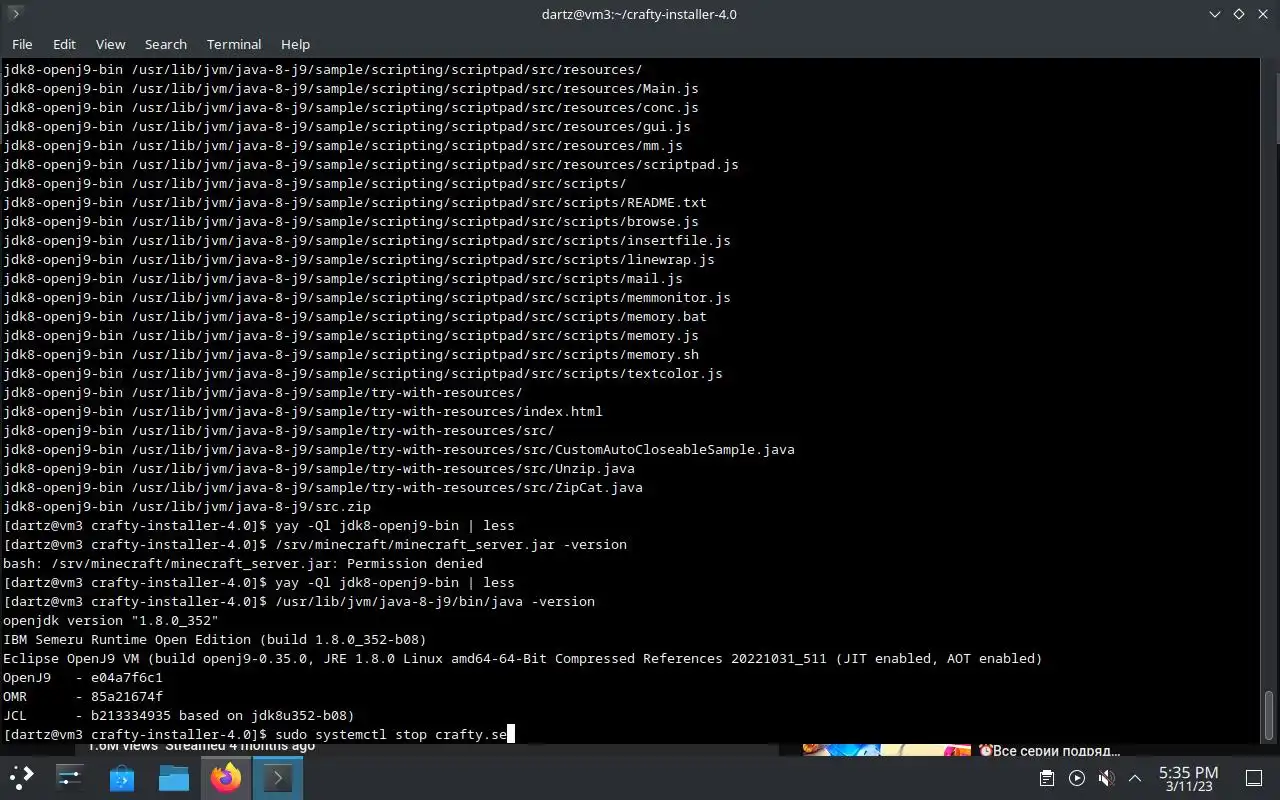Open the KDE application launcher

click(x=22, y=777)
